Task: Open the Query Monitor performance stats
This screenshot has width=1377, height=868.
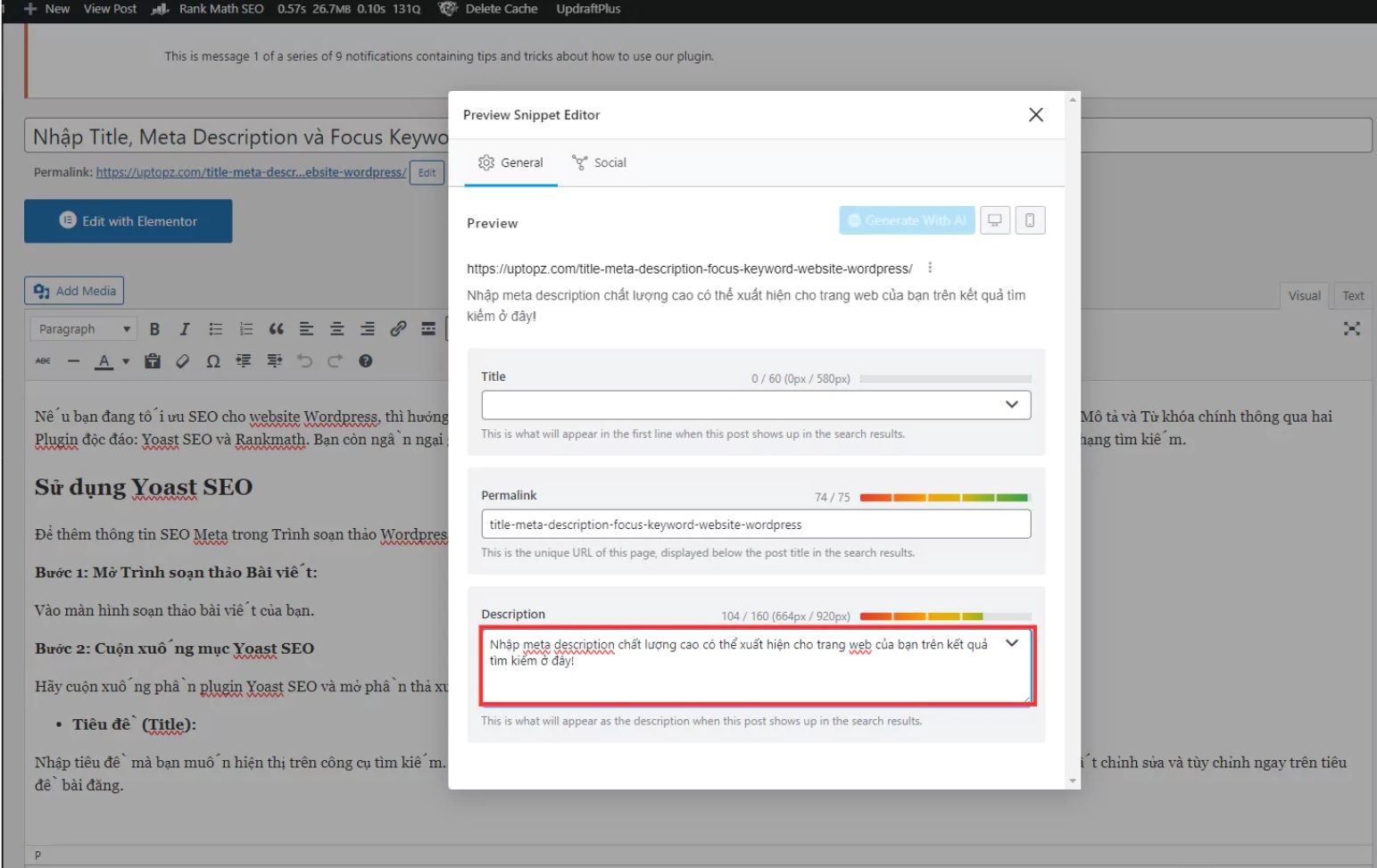Action: pyautogui.click(x=349, y=9)
